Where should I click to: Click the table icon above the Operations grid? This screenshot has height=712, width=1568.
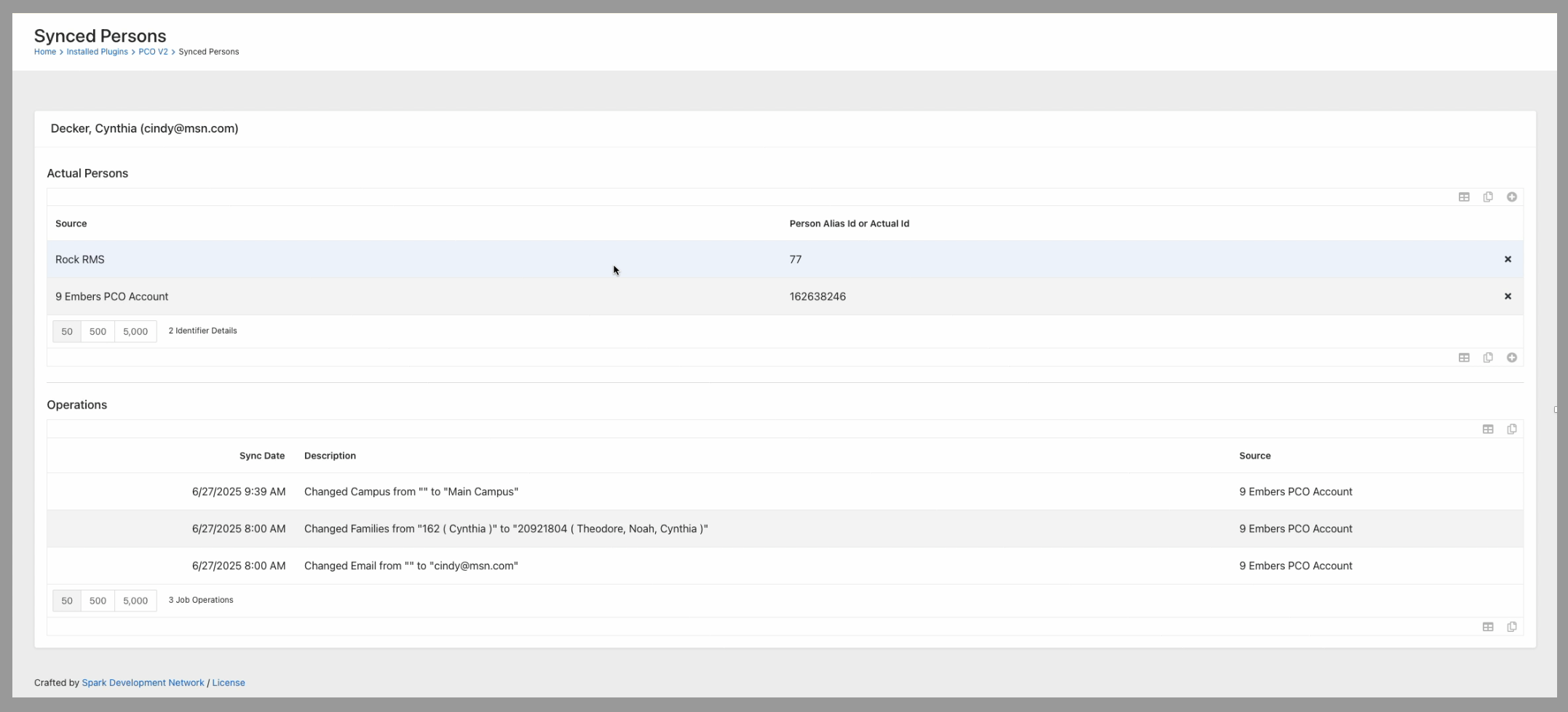pyautogui.click(x=1487, y=430)
